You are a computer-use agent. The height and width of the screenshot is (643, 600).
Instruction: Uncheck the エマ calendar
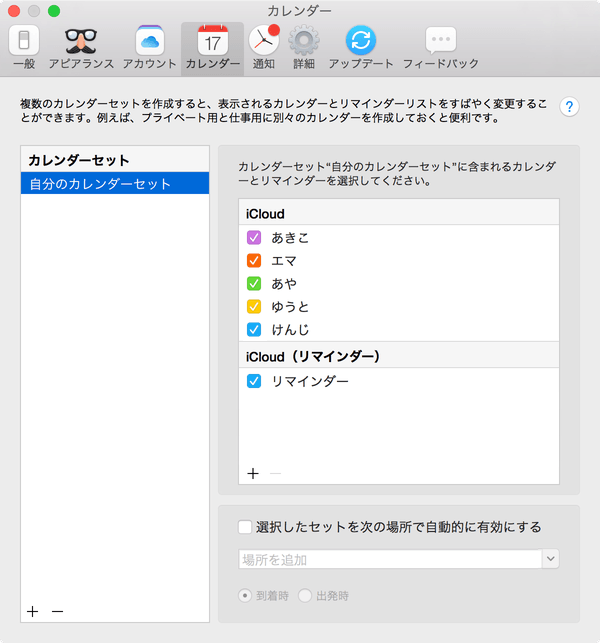(254, 260)
